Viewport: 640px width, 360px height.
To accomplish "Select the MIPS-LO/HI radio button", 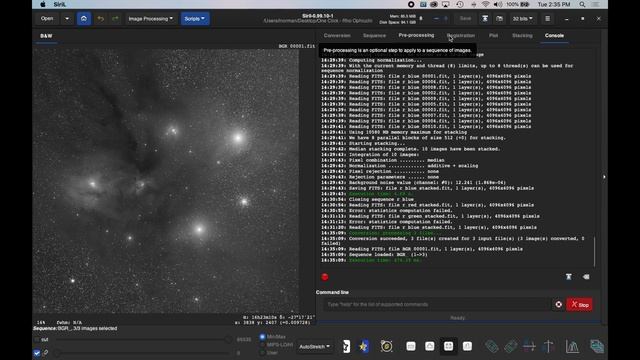I will pyautogui.click(x=262, y=344).
